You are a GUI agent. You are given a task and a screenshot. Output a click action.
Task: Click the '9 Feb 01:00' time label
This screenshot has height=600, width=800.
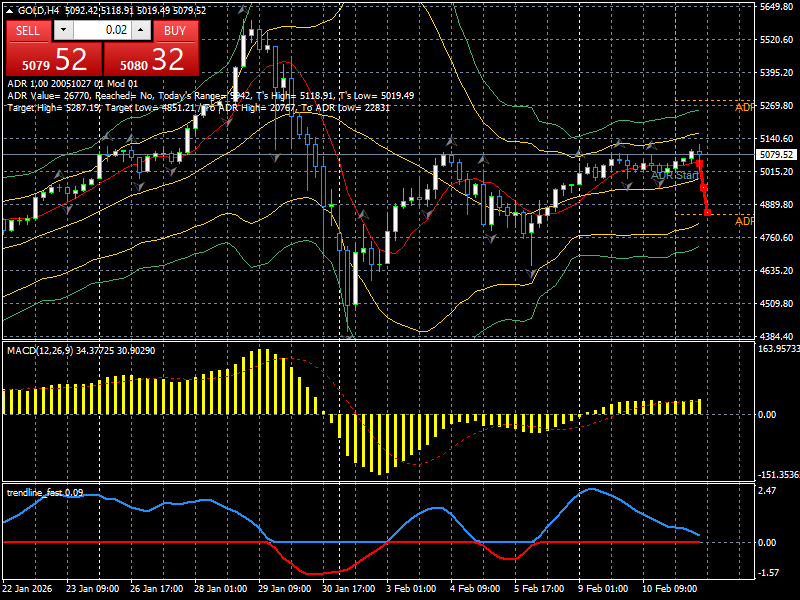click(x=603, y=588)
